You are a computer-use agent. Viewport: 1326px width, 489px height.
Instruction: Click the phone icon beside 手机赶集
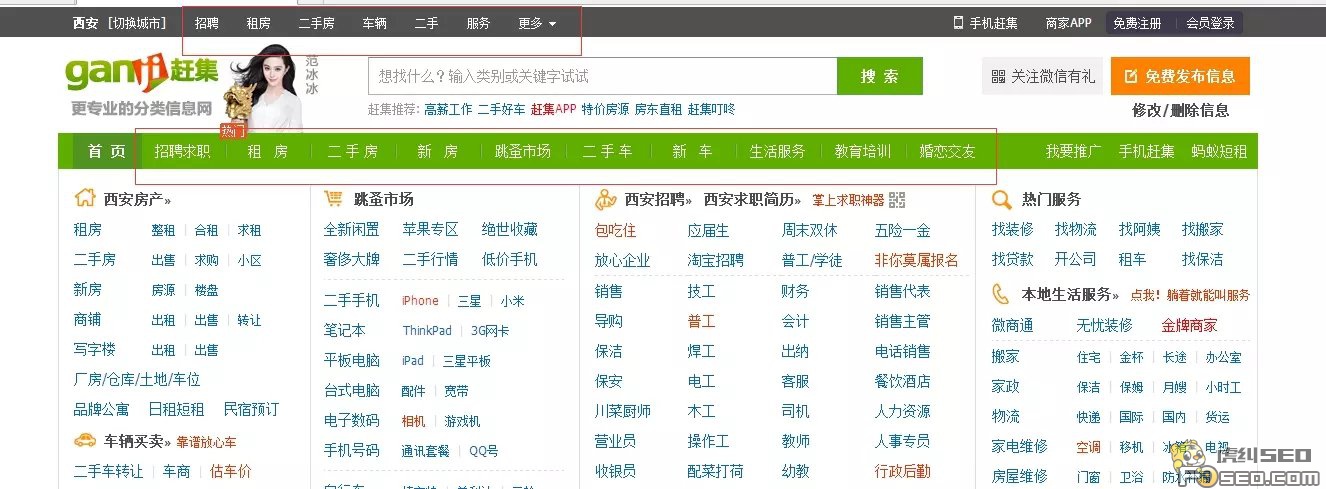coord(958,22)
